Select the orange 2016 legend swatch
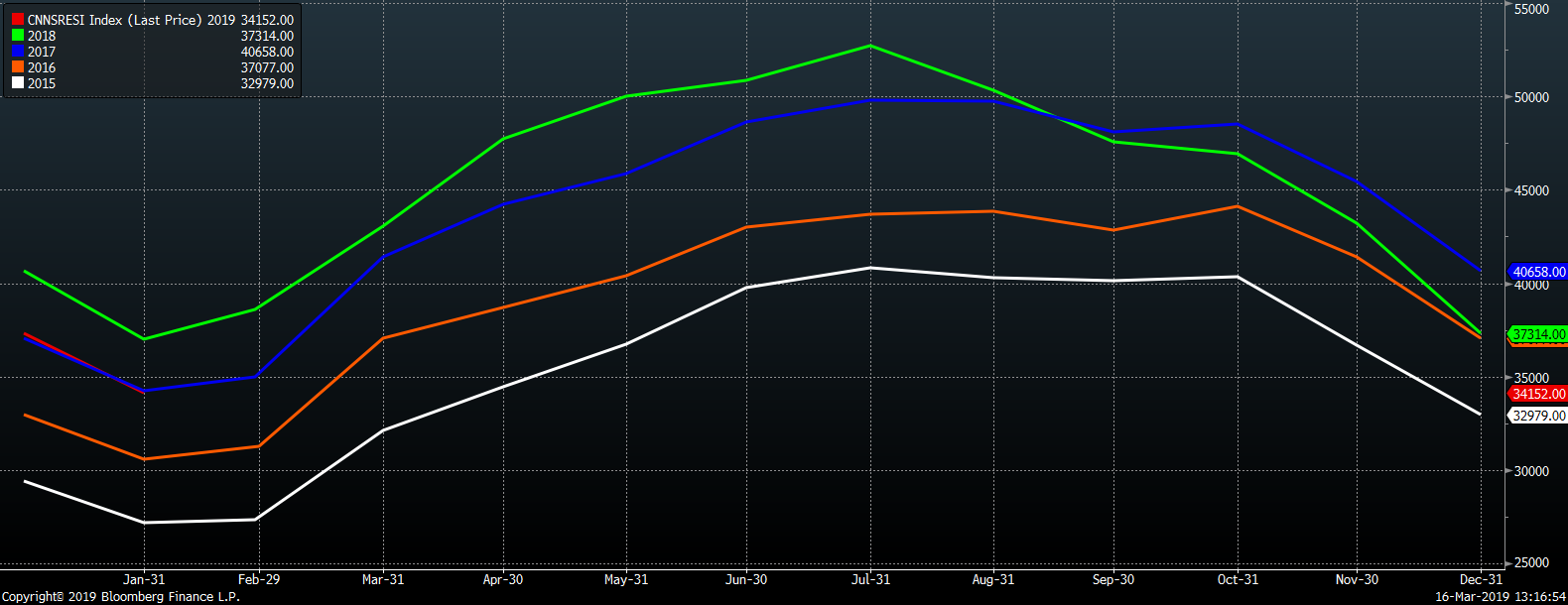Image resolution: width=1568 pixels, height=605 pixels. (18, 67)
